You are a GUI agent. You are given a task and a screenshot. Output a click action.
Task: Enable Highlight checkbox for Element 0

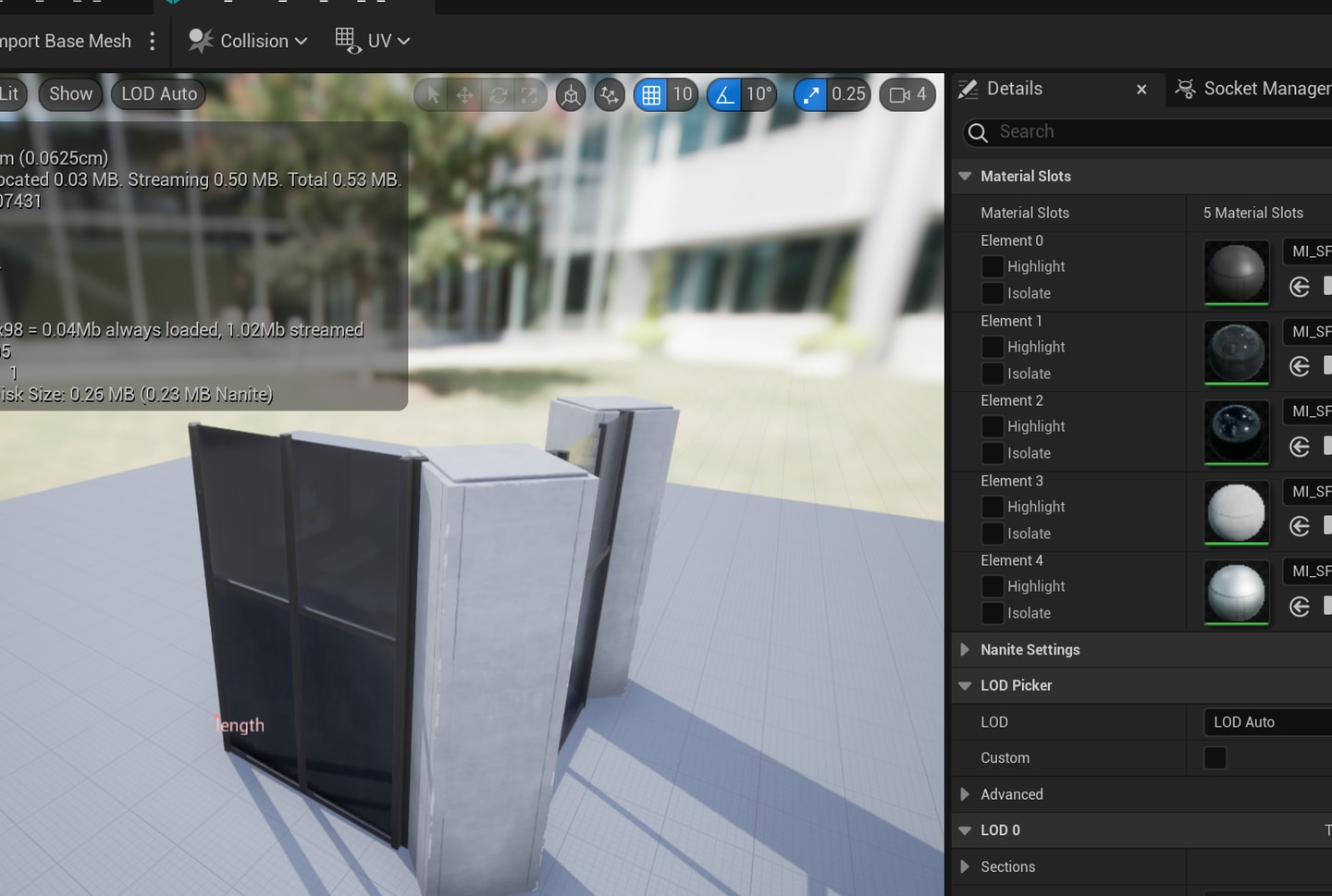pyautogui.click(x=993, y=266)
